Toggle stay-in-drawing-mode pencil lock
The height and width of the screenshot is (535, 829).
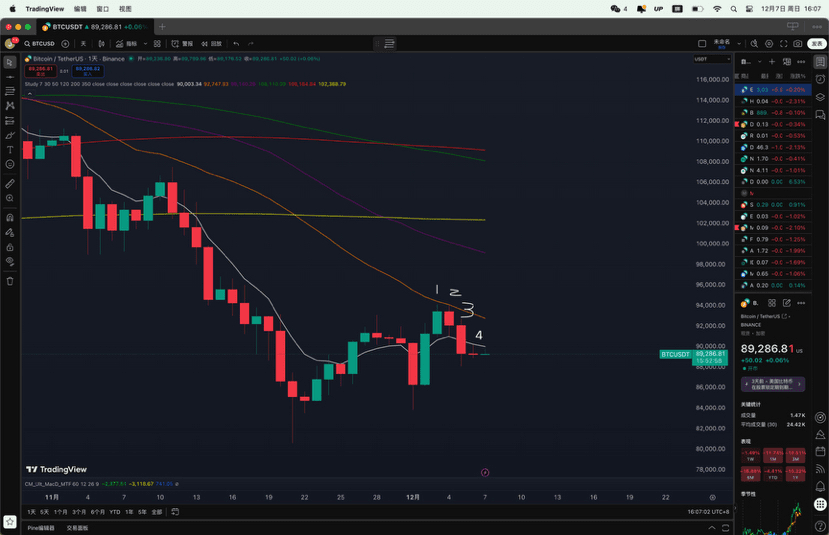(x=10, y=233)
